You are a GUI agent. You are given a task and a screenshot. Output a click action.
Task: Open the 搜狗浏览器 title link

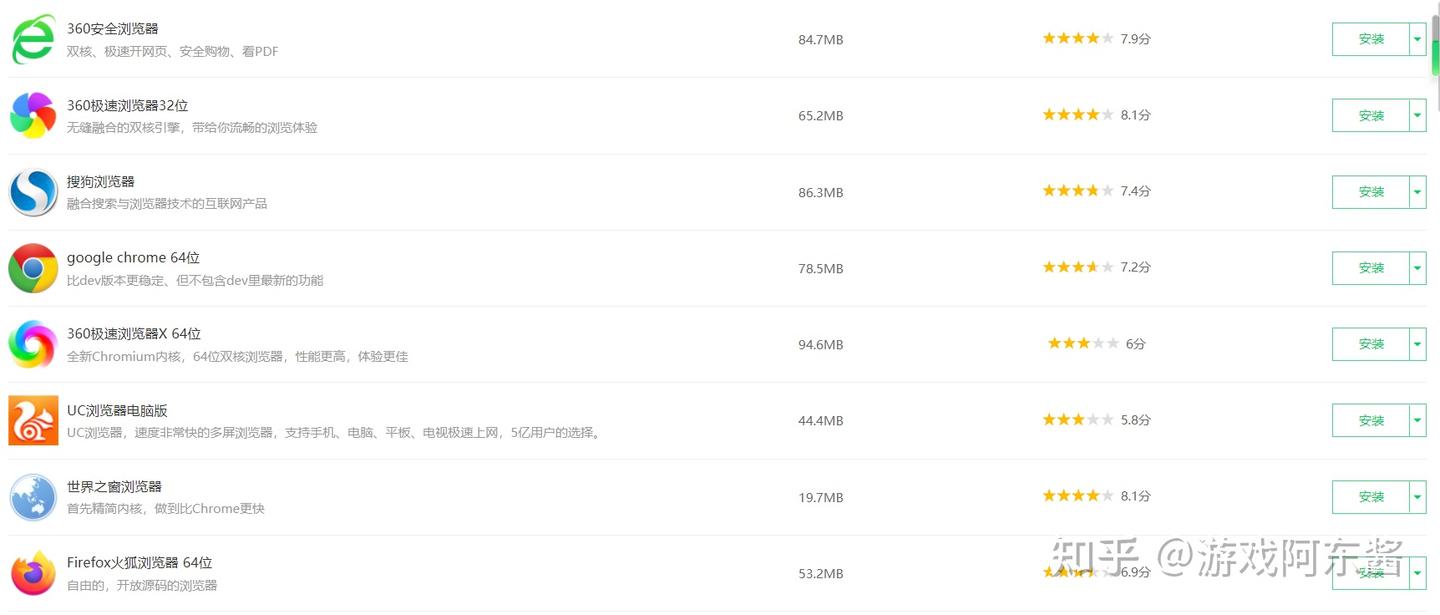[101, 182]
